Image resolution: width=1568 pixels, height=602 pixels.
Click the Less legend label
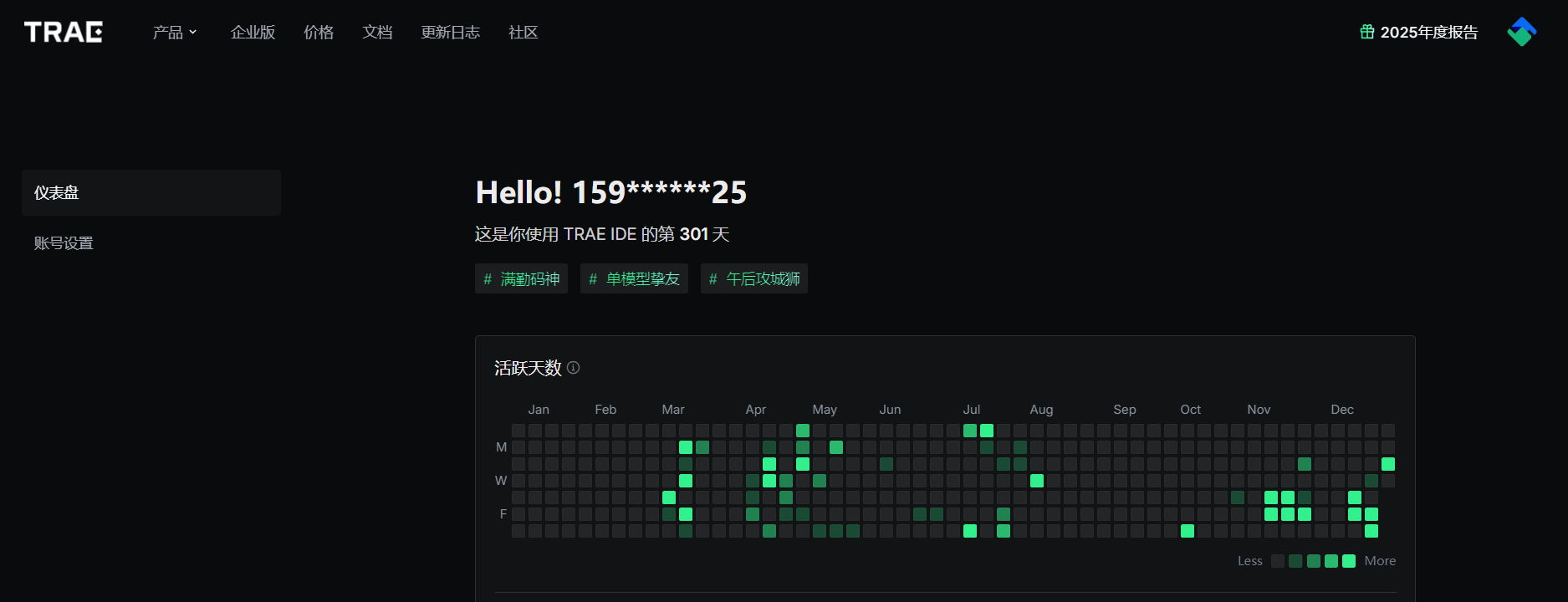point(1250,561)
